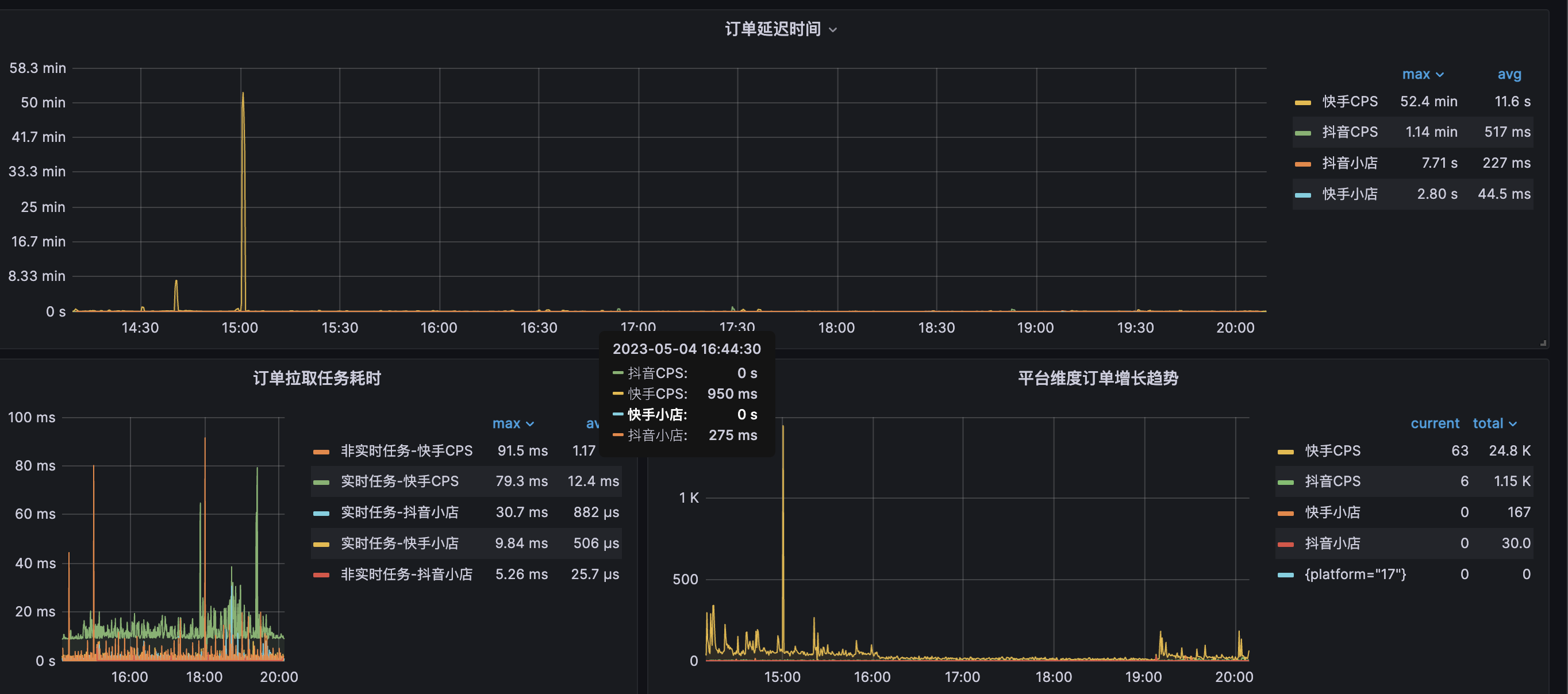Viewport: 1568px width, 694px height.
Task: Click the orange color swatch for 抖音小店 in the top legend
Action: point(1302,164)
